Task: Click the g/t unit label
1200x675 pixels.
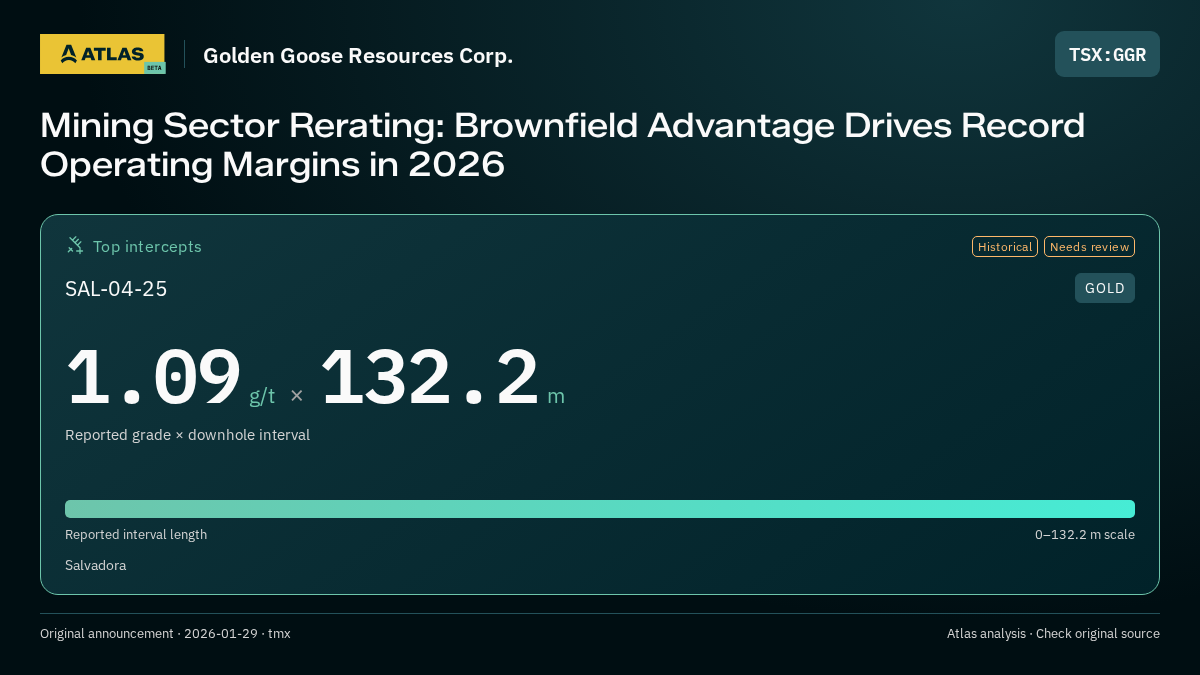Action: tap(262, 396)
